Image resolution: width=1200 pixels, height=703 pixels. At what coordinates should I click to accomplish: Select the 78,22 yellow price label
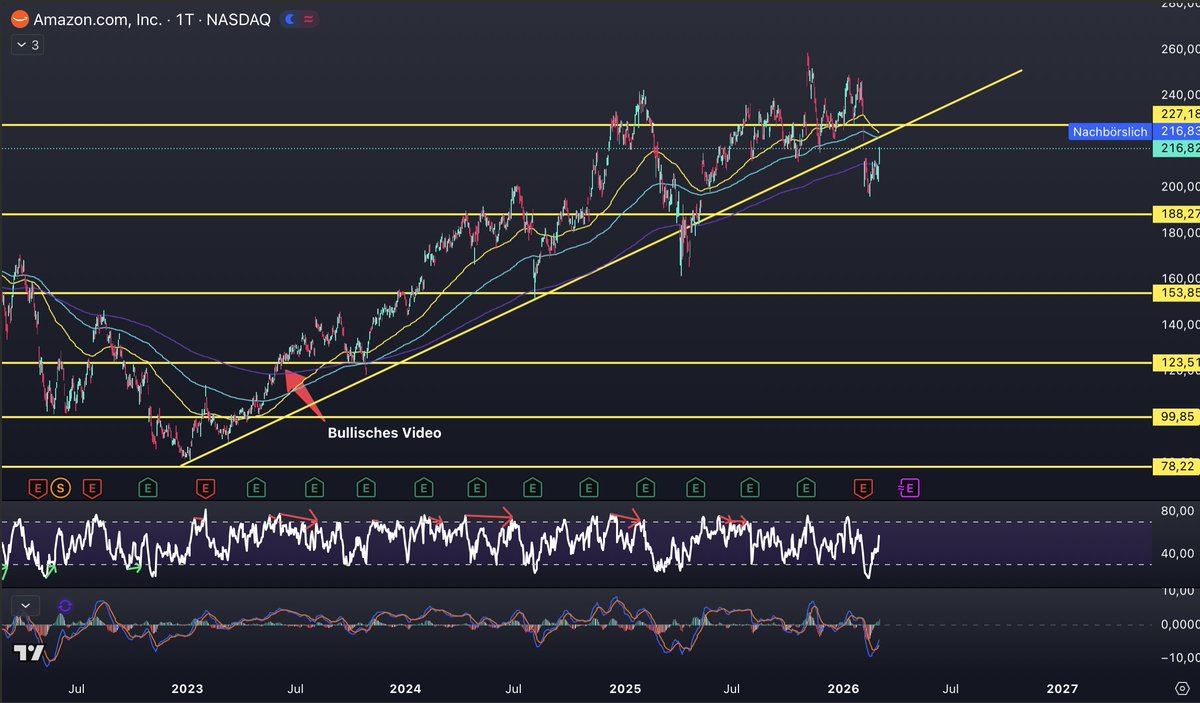click(1176, 466)
